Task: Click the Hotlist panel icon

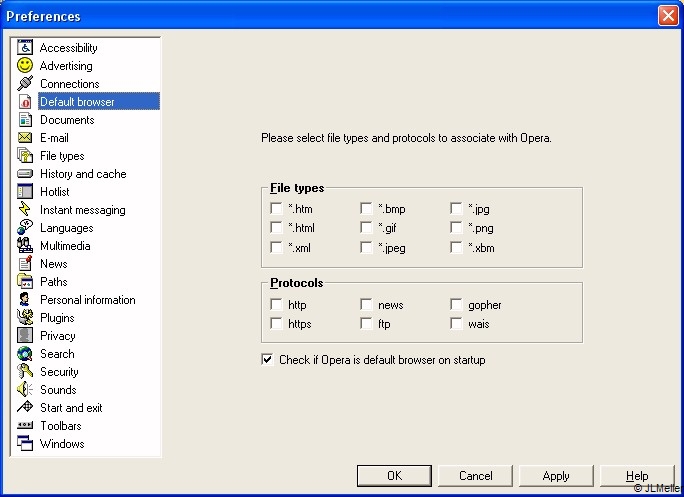Action: pos(25,192)
